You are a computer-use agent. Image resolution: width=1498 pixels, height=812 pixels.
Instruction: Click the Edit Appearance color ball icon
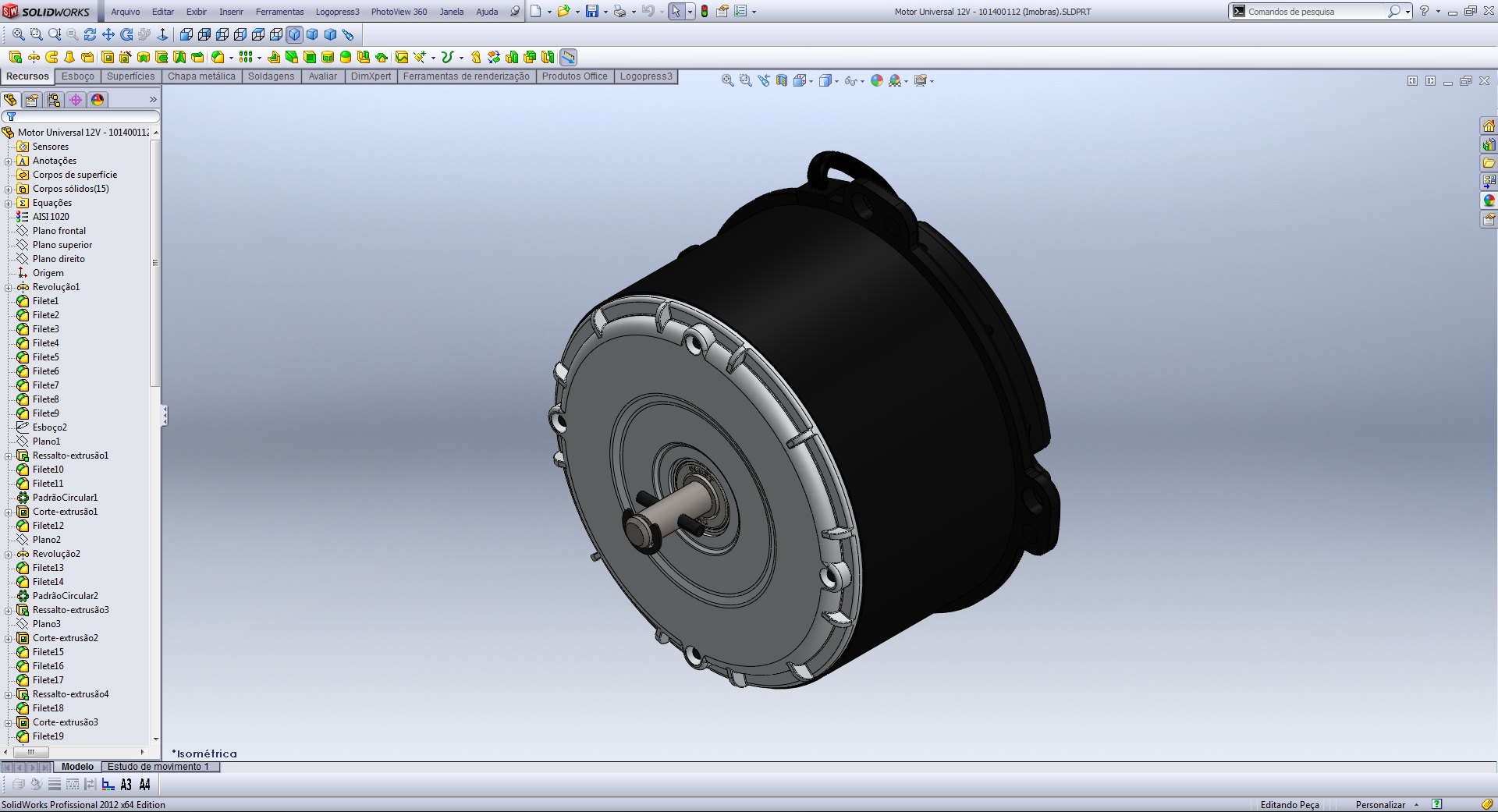tap(877, 80)
